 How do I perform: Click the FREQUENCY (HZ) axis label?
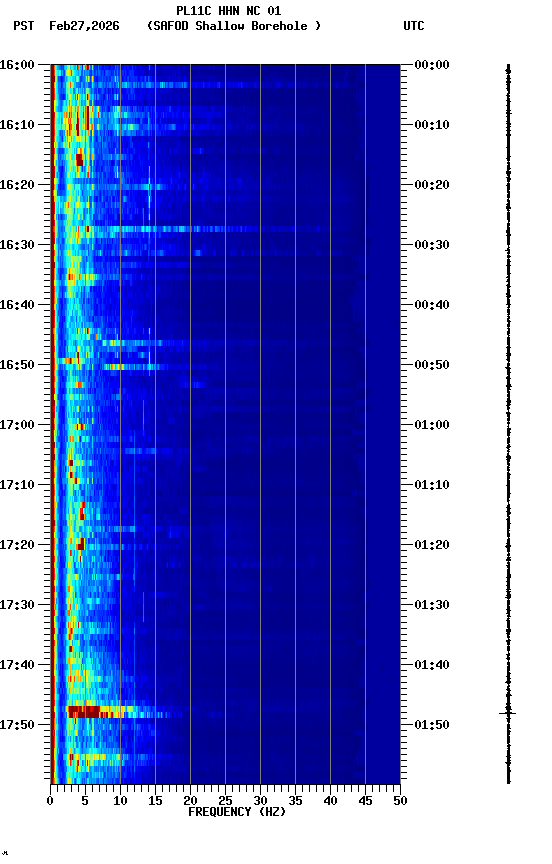237,813
